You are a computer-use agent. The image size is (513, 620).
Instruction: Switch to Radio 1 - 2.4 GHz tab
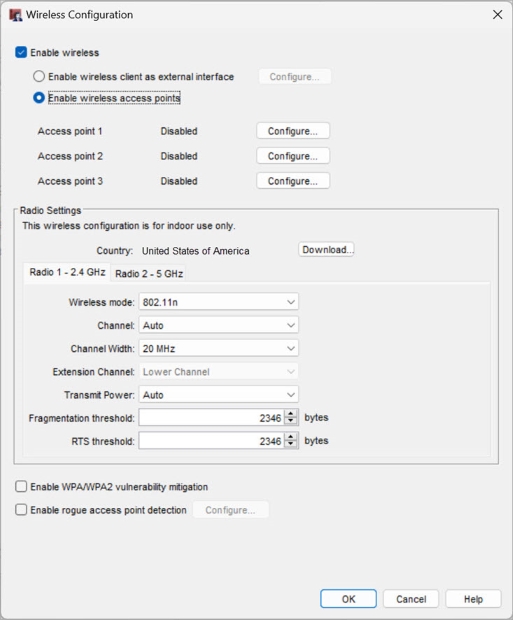pyautogui.click(x=67, y=272)
